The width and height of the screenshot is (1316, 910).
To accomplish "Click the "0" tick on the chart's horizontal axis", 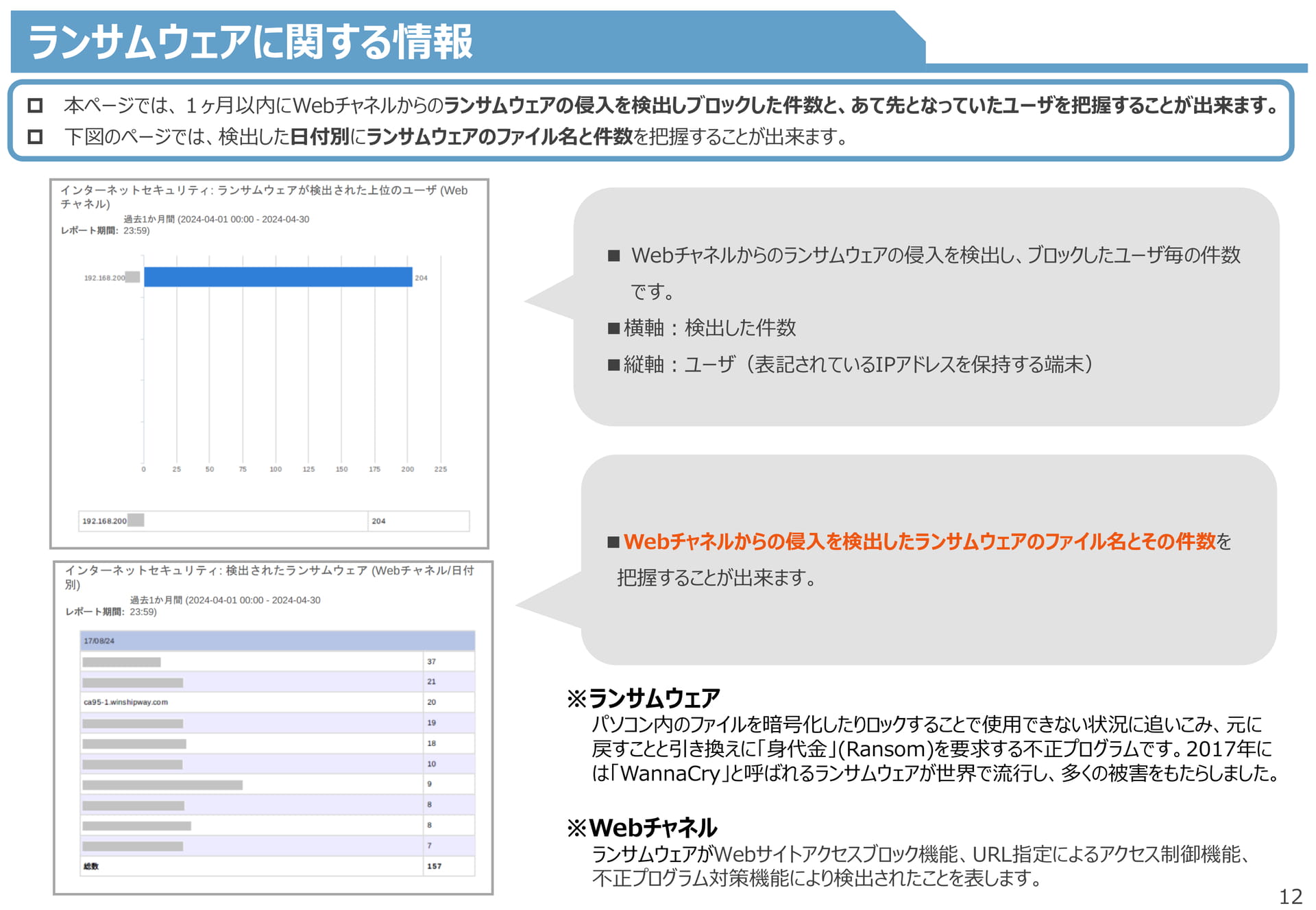I will (143, 469).
